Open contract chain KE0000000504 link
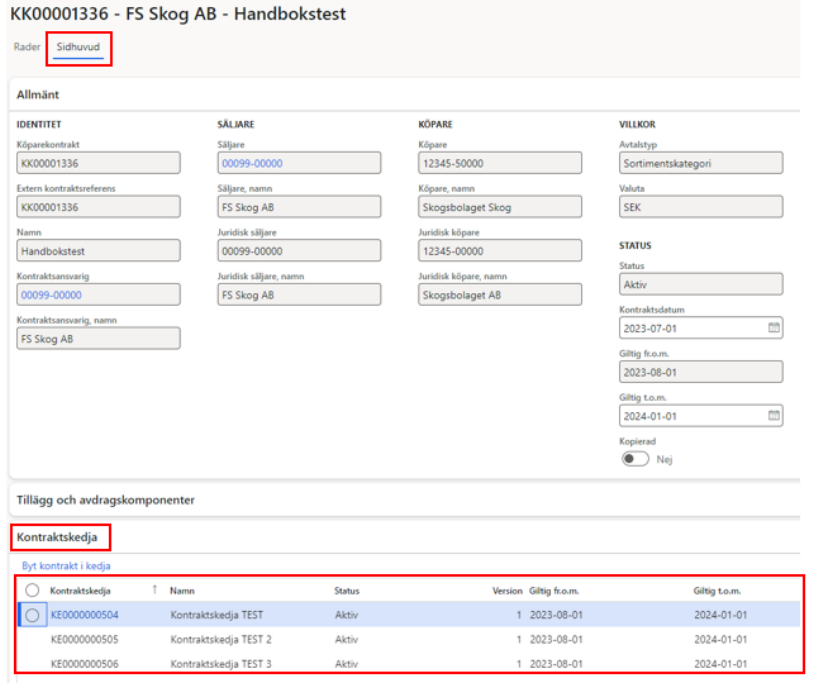This screenshot has height=686, width=814. pyautogui.click(x=84, y=615)
